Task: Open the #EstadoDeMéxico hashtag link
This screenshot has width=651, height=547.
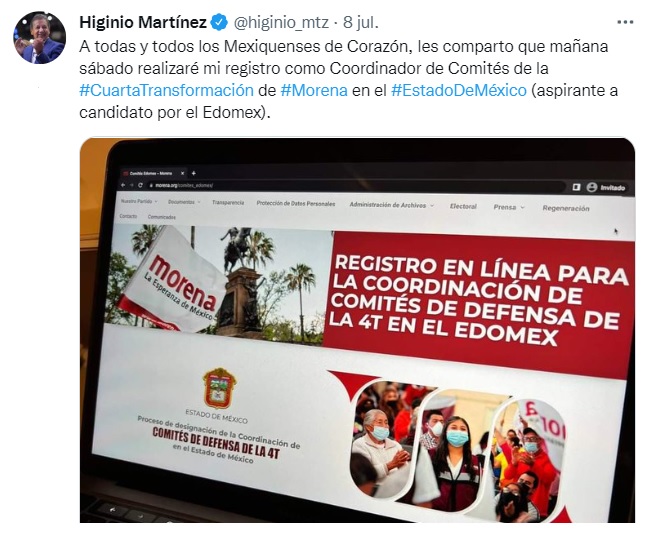Action: pos(459,90)
